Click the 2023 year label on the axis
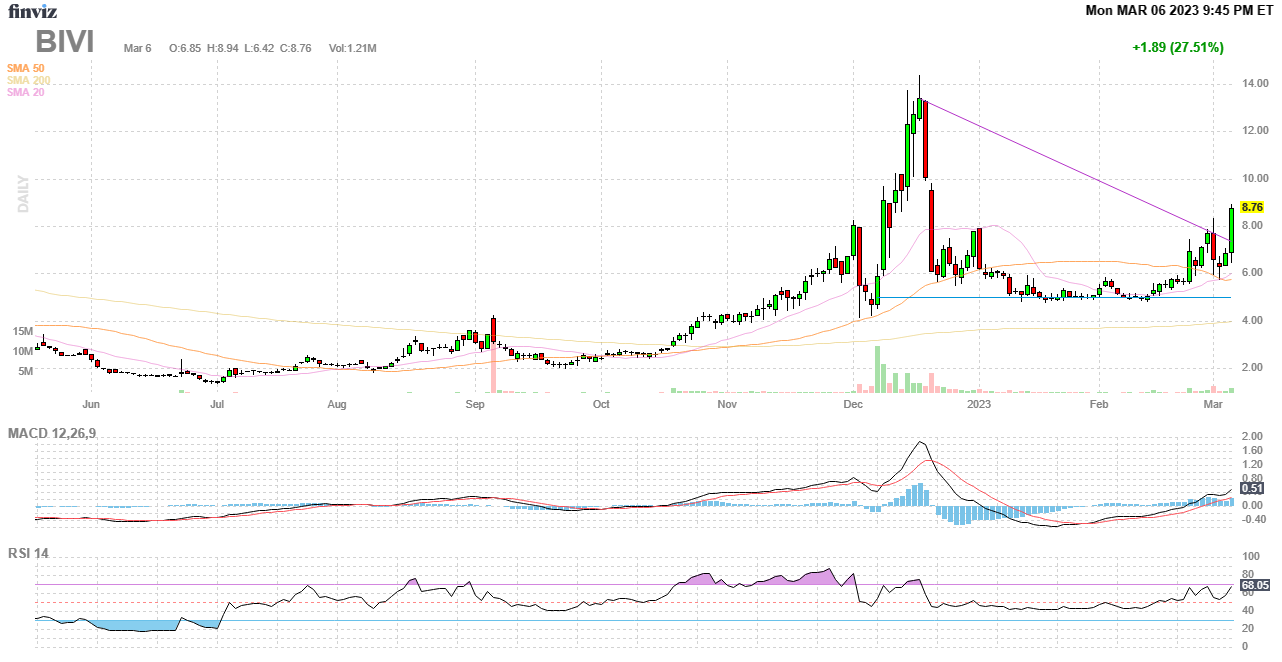The height and width of the screenshot is (662, 1282). (979, 405)
